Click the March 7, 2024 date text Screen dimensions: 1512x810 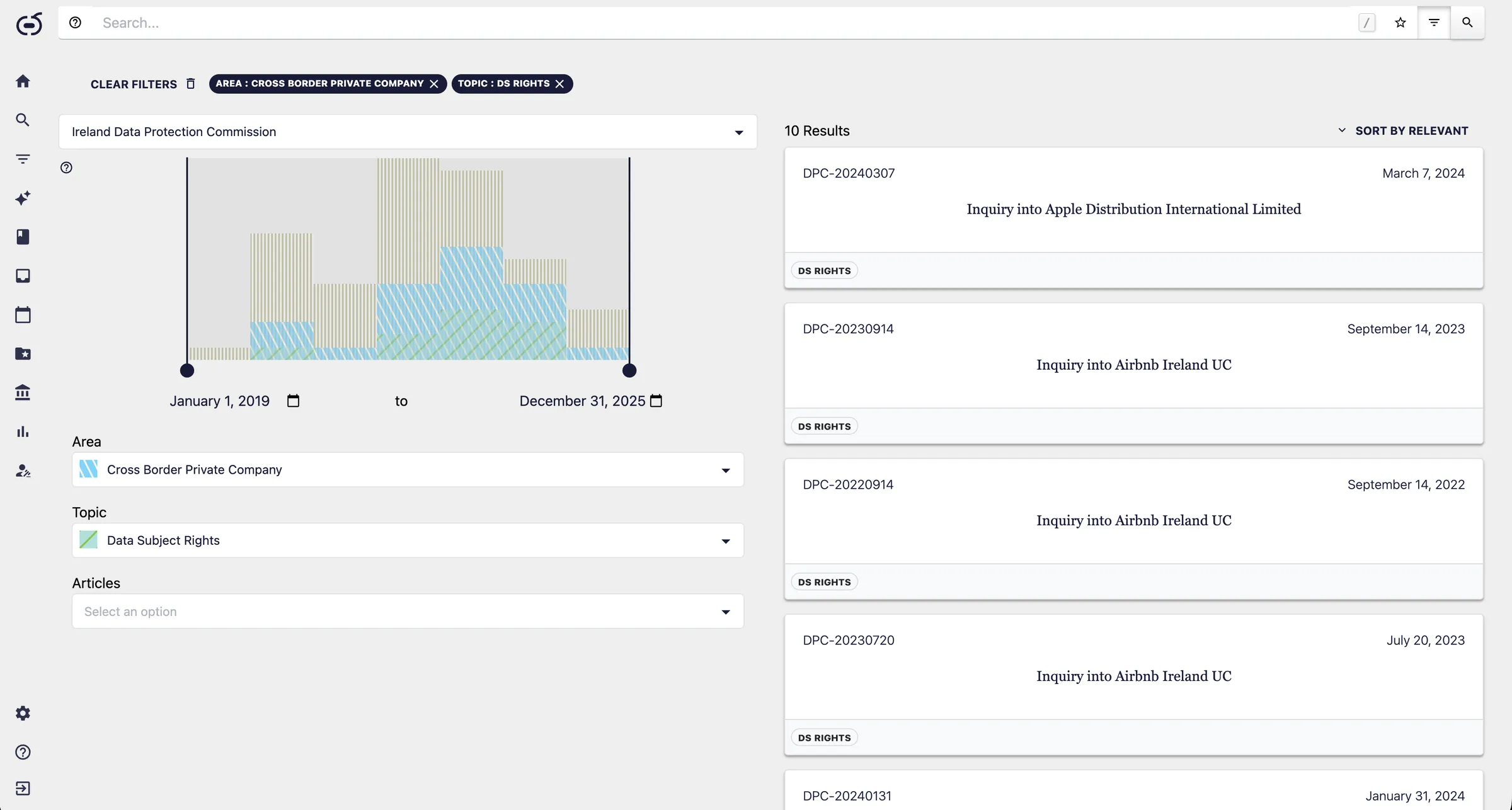1423,173
